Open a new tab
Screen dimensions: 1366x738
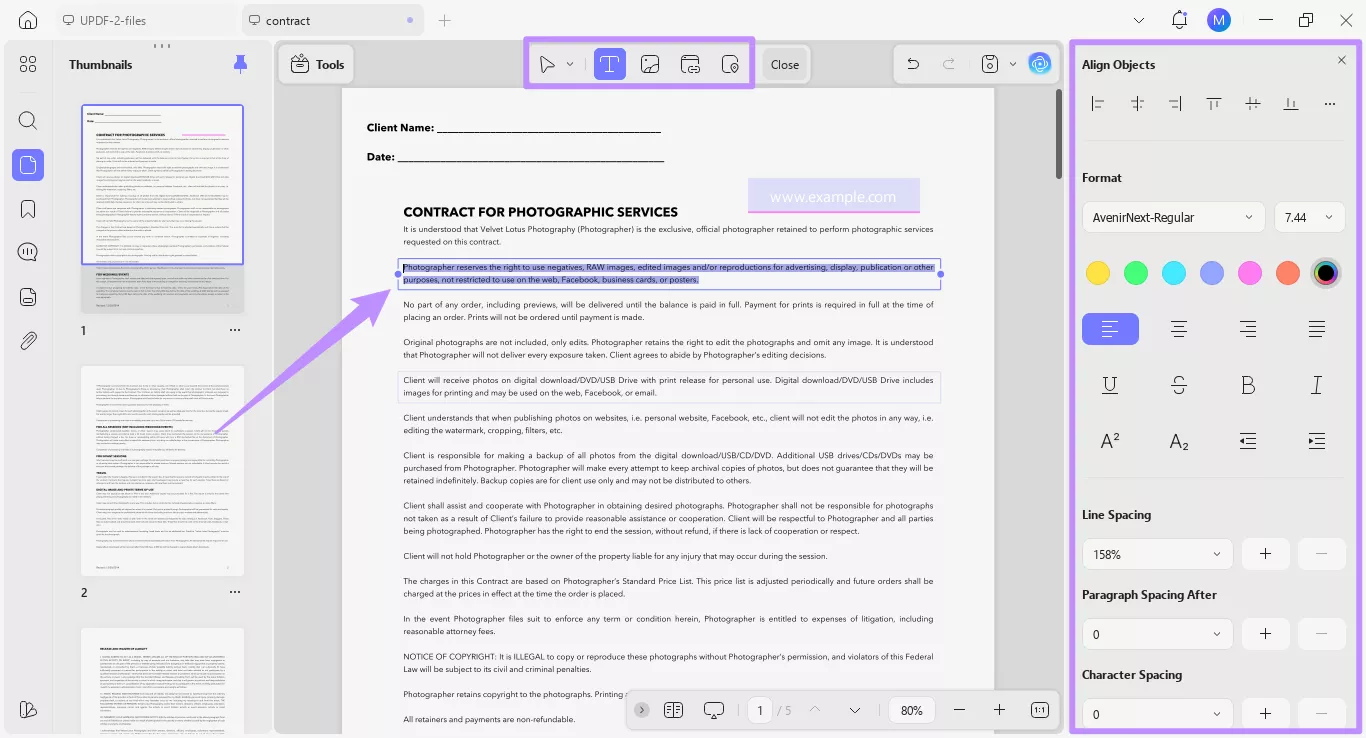445,20
